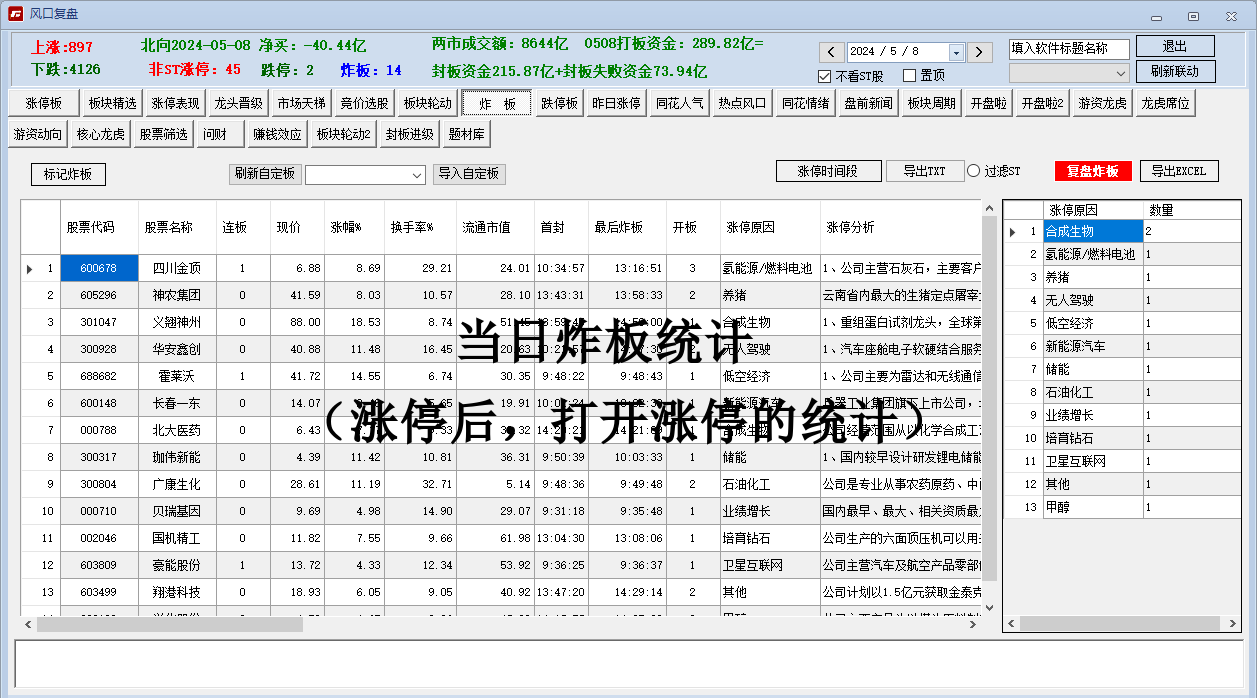This screenshot has width=1257, height=698.
Task: Click stock code 603499
Action: (98, 592)
